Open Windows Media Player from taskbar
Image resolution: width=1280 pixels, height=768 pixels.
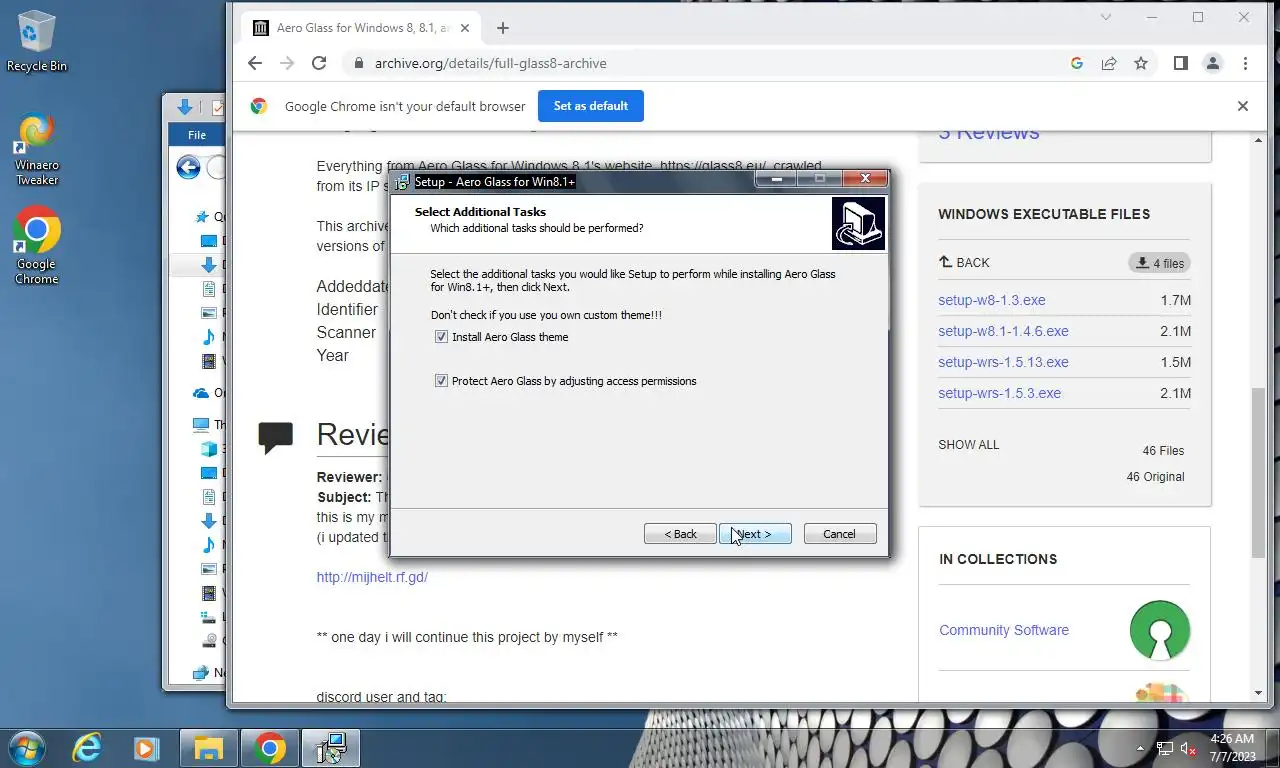tap(147, 748)
